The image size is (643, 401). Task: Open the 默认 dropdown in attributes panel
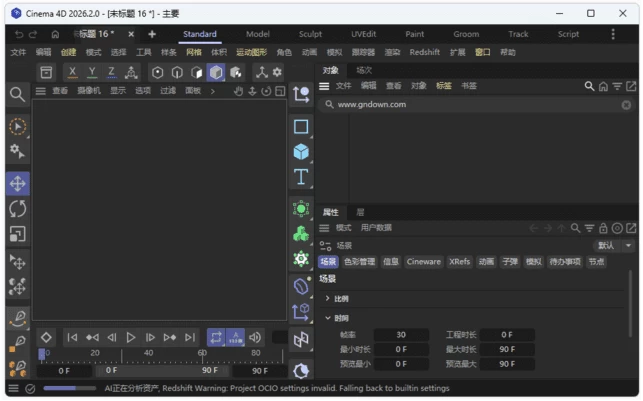tap(614, 245)
